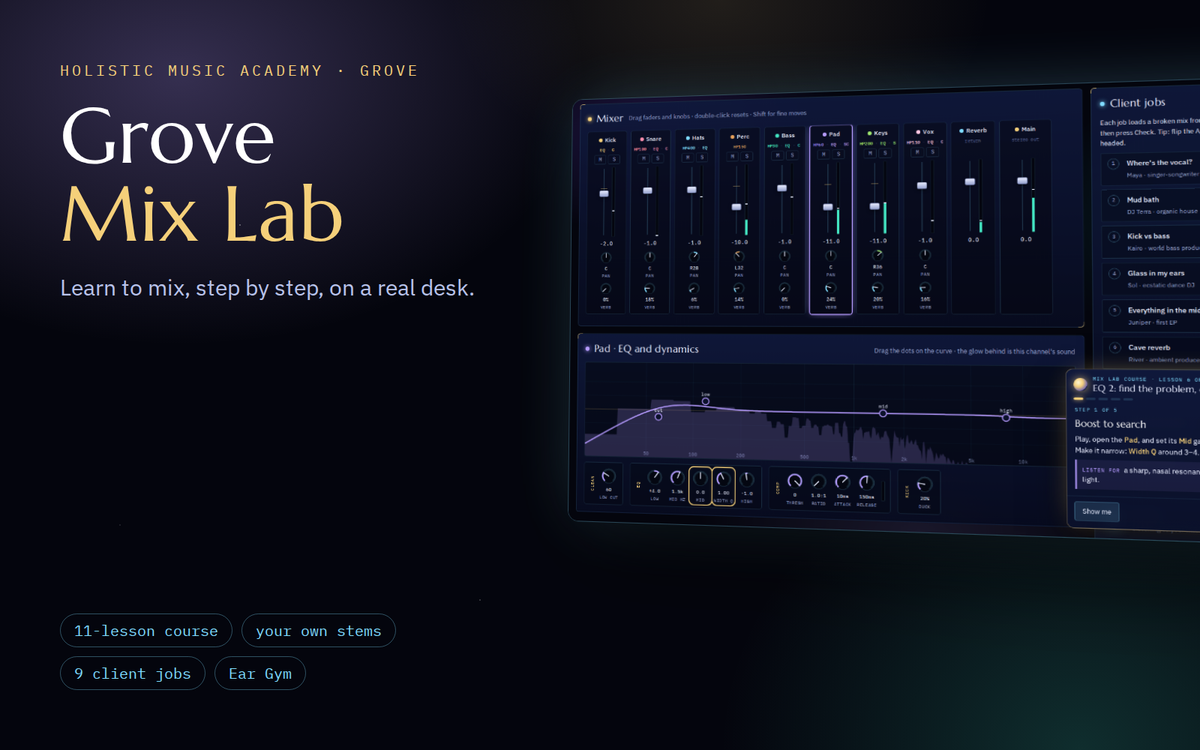This screenshot has width=1200, height=750.
Task: Click the Pad channel fader handle
Action: pos(828,207)
